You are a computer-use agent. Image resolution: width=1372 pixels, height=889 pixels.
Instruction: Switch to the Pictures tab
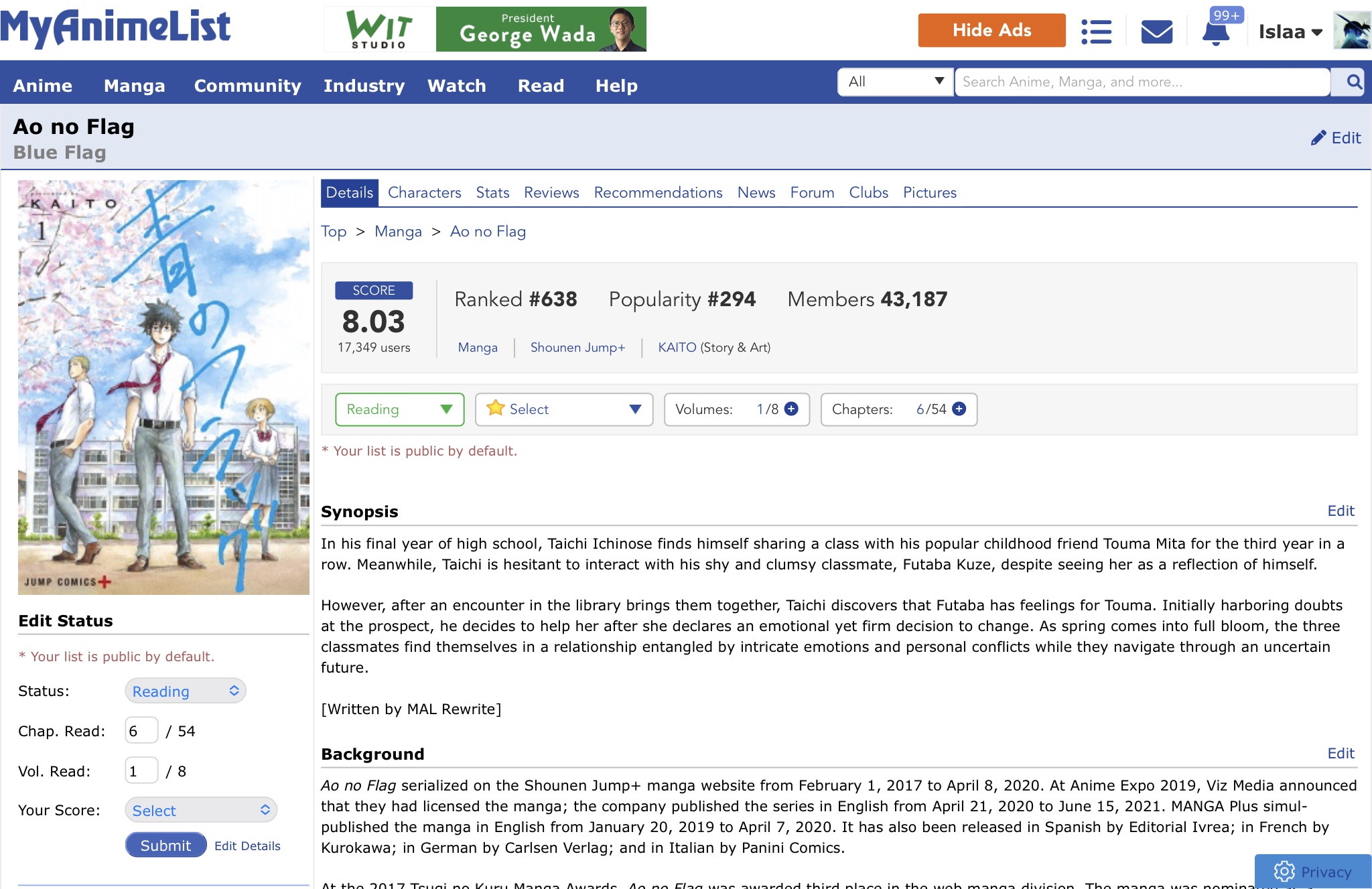pyautogui.click(x=930, y=193)
